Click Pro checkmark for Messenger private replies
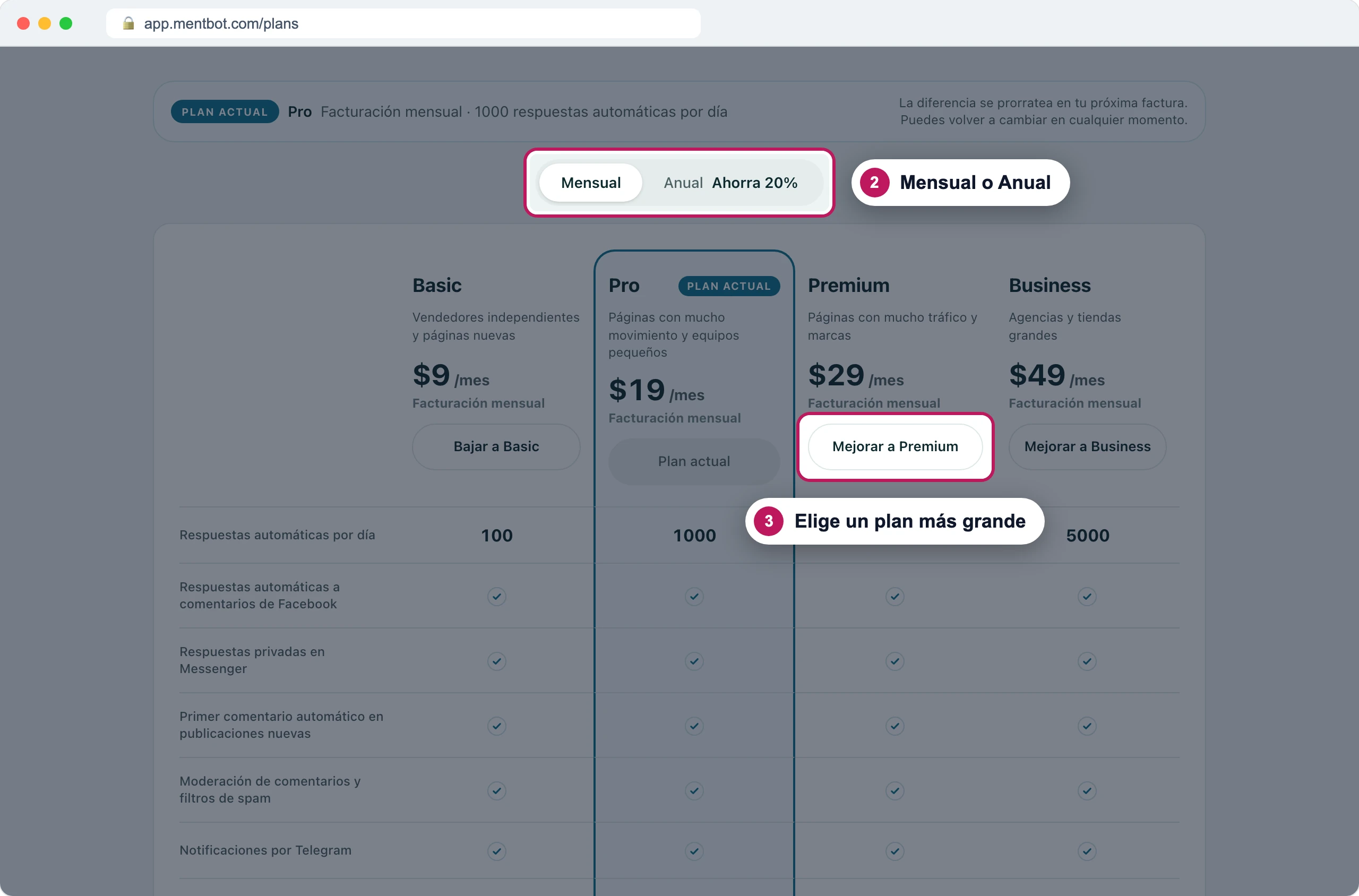Viewport: 1359px width, 896px height. pyautogui.click(x=694, y=661)
